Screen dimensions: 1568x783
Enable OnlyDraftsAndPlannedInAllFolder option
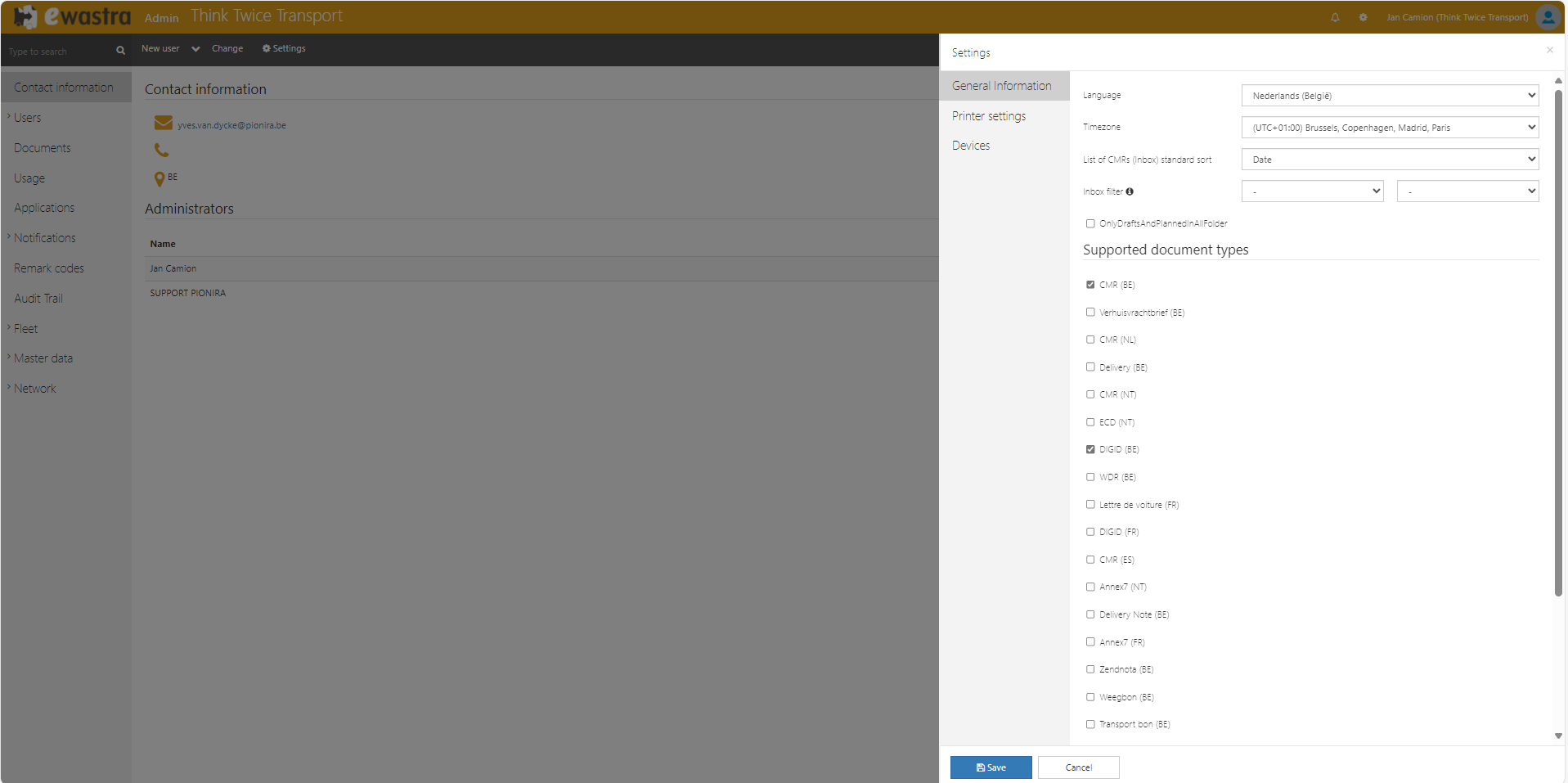[1090, 223]
